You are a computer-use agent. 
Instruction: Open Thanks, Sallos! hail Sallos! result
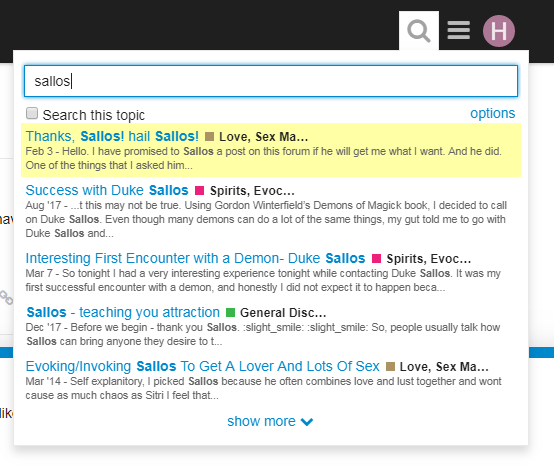coord(112,136)
